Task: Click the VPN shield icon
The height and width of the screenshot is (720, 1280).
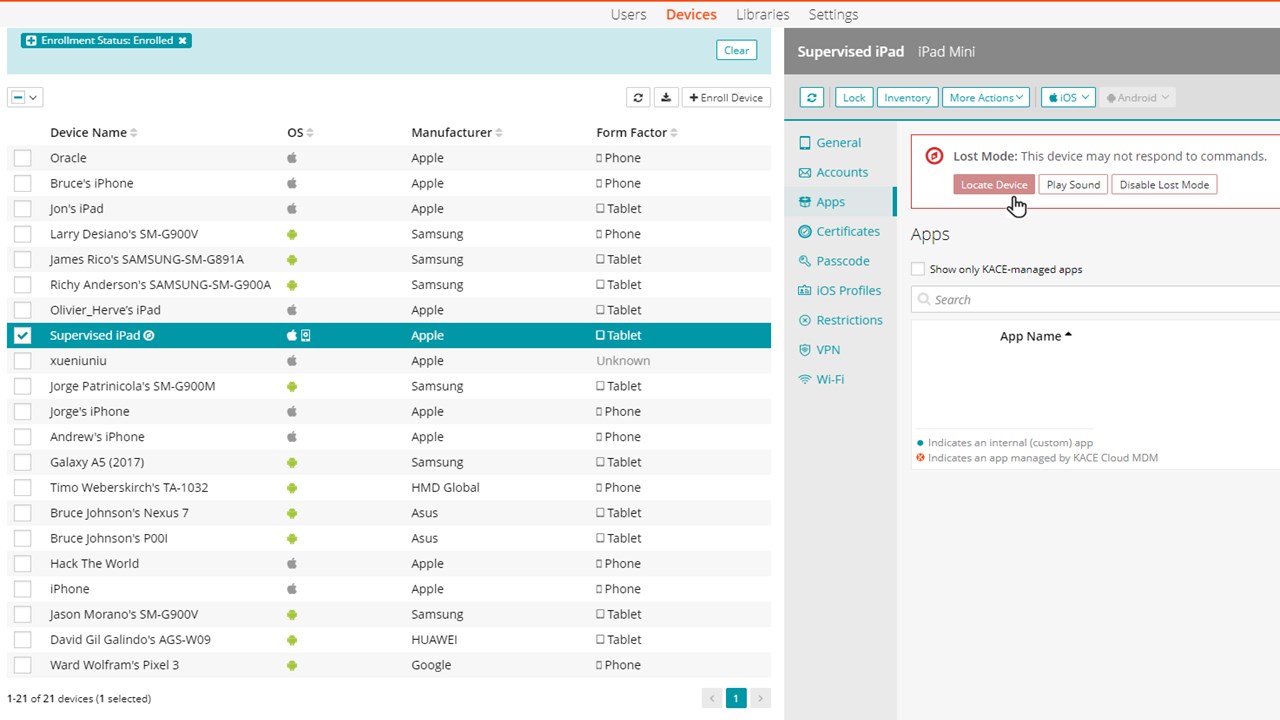Action: point(805,350)
